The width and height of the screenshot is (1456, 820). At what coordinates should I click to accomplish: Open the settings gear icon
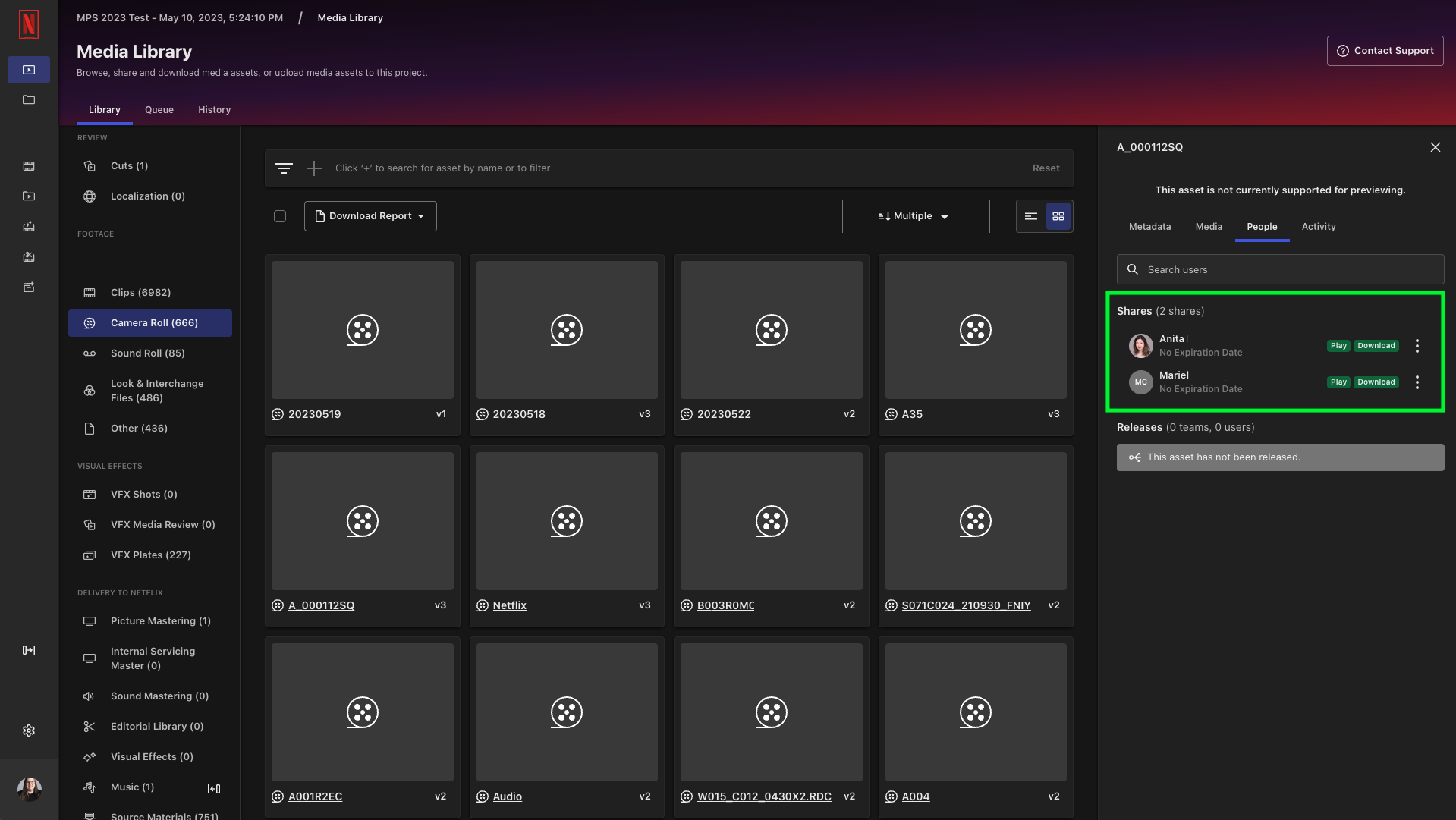pyautogui.click(x=29, y=730)
